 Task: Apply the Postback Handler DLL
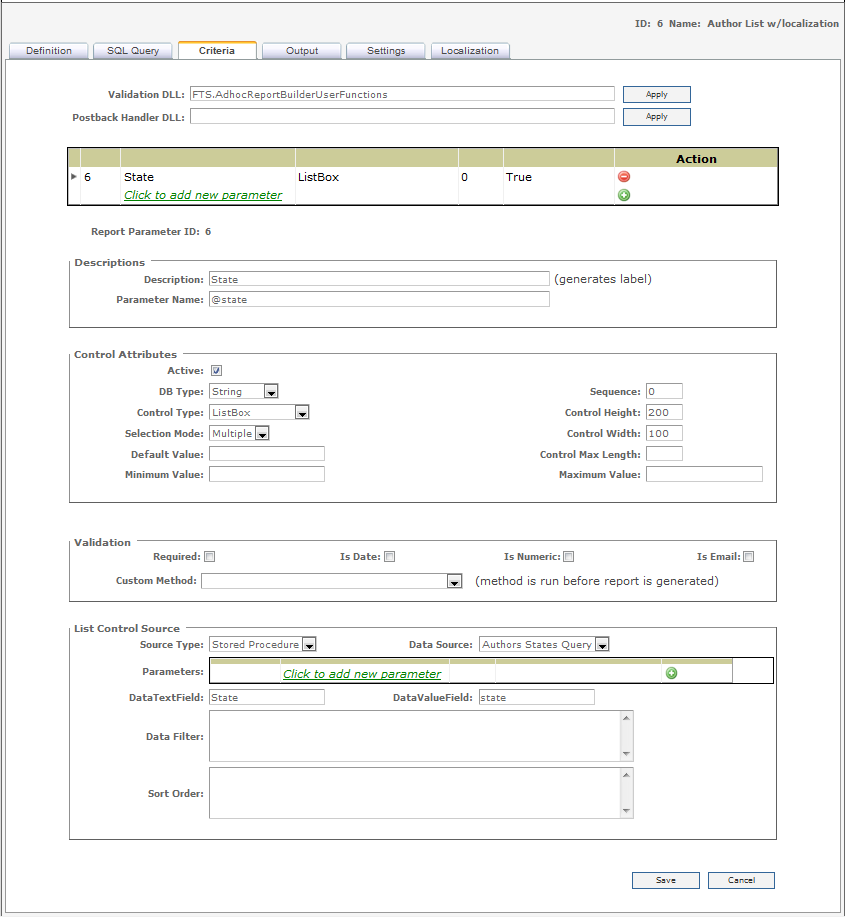point(656,117)
